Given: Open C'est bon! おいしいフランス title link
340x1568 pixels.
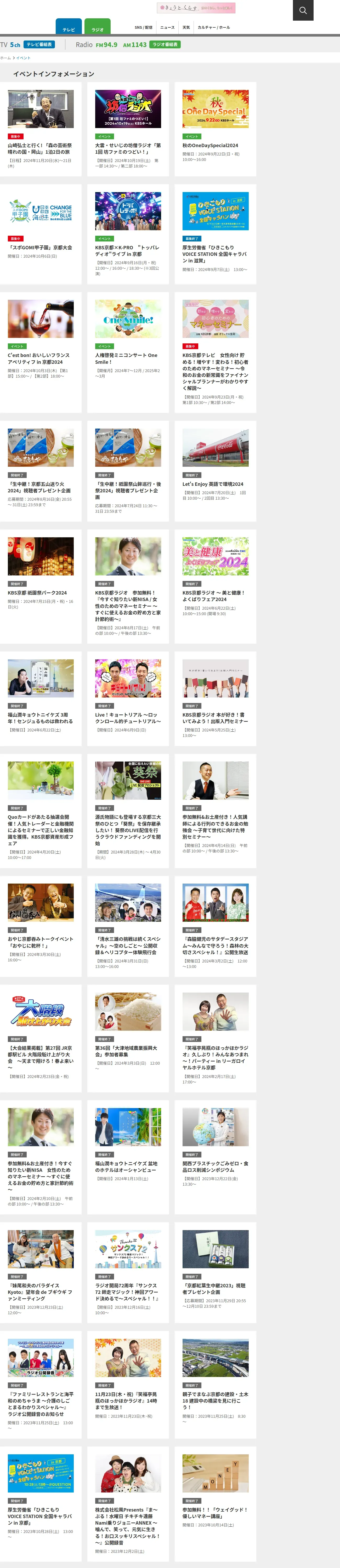Looking at the screenshot, I should 39,359.
